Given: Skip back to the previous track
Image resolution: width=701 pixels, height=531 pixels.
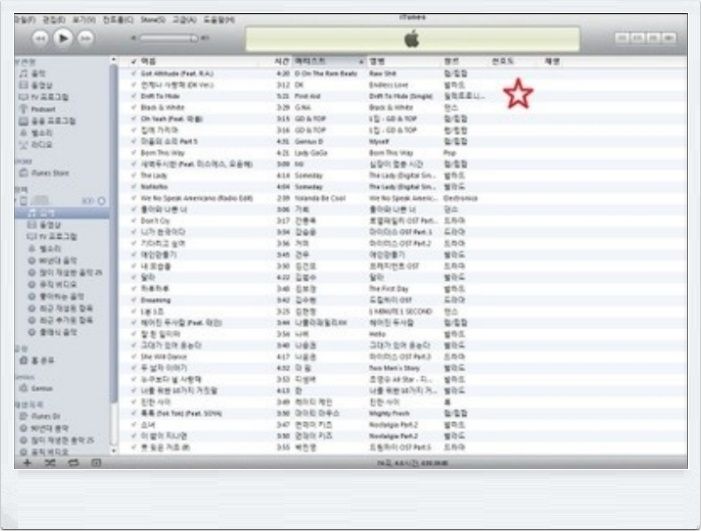Looking at the screenshot, I should 40,38.
